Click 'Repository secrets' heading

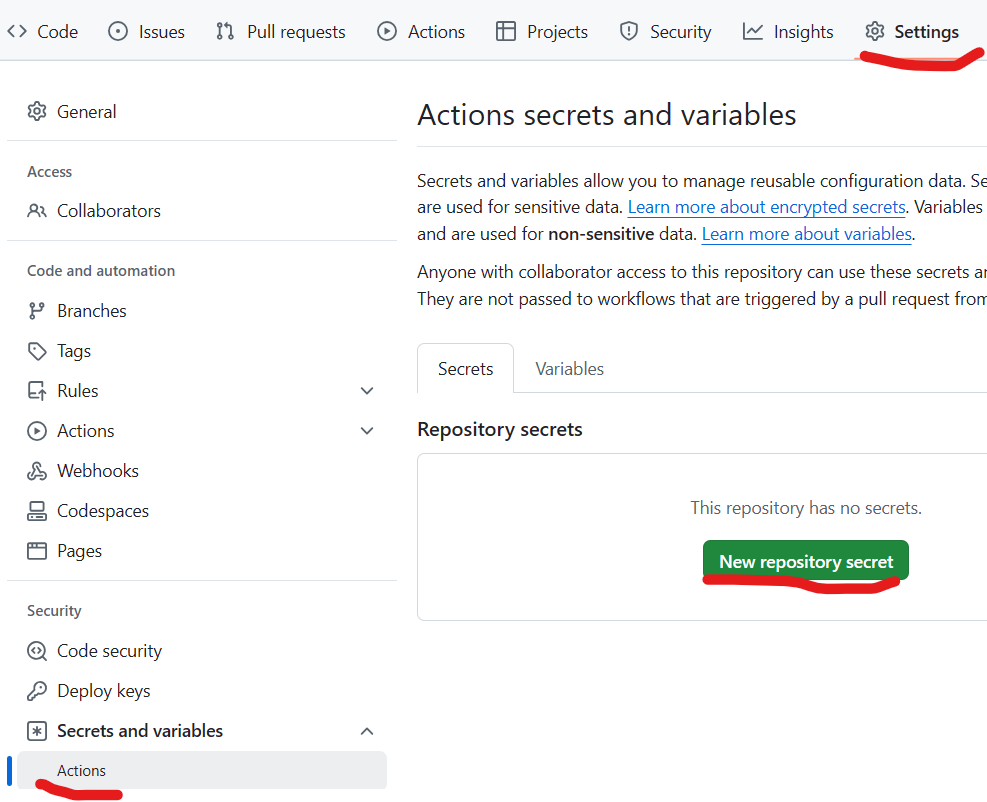pos(500,429)
